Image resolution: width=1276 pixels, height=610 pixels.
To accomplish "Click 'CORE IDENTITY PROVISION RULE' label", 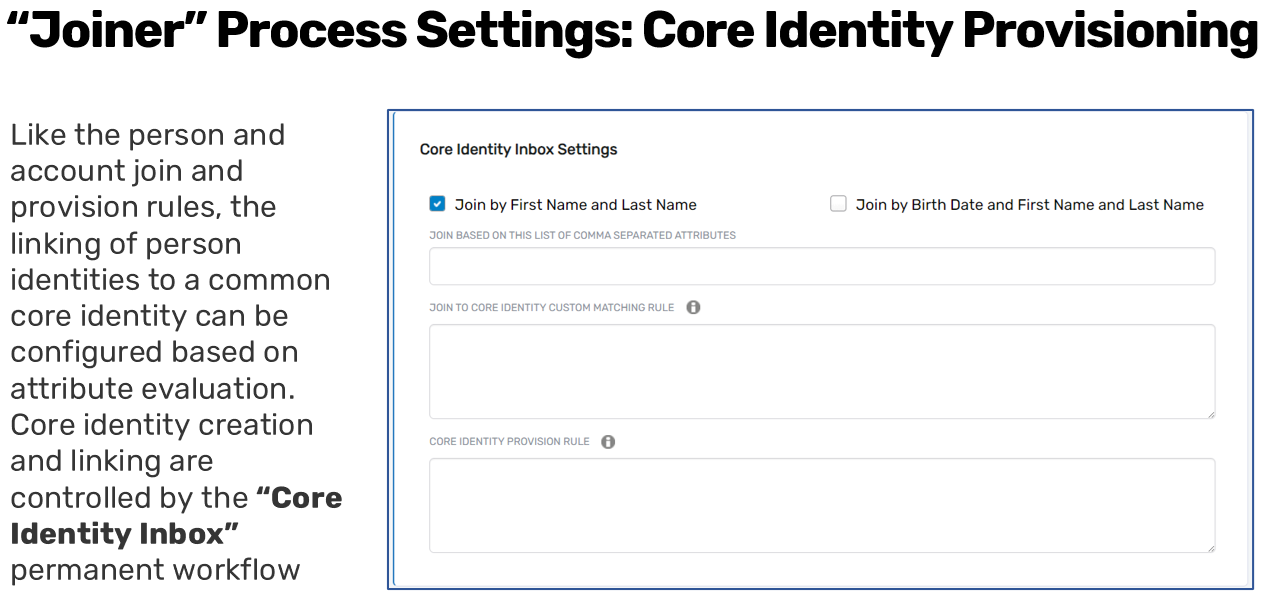I will click(x=509, y=441).
